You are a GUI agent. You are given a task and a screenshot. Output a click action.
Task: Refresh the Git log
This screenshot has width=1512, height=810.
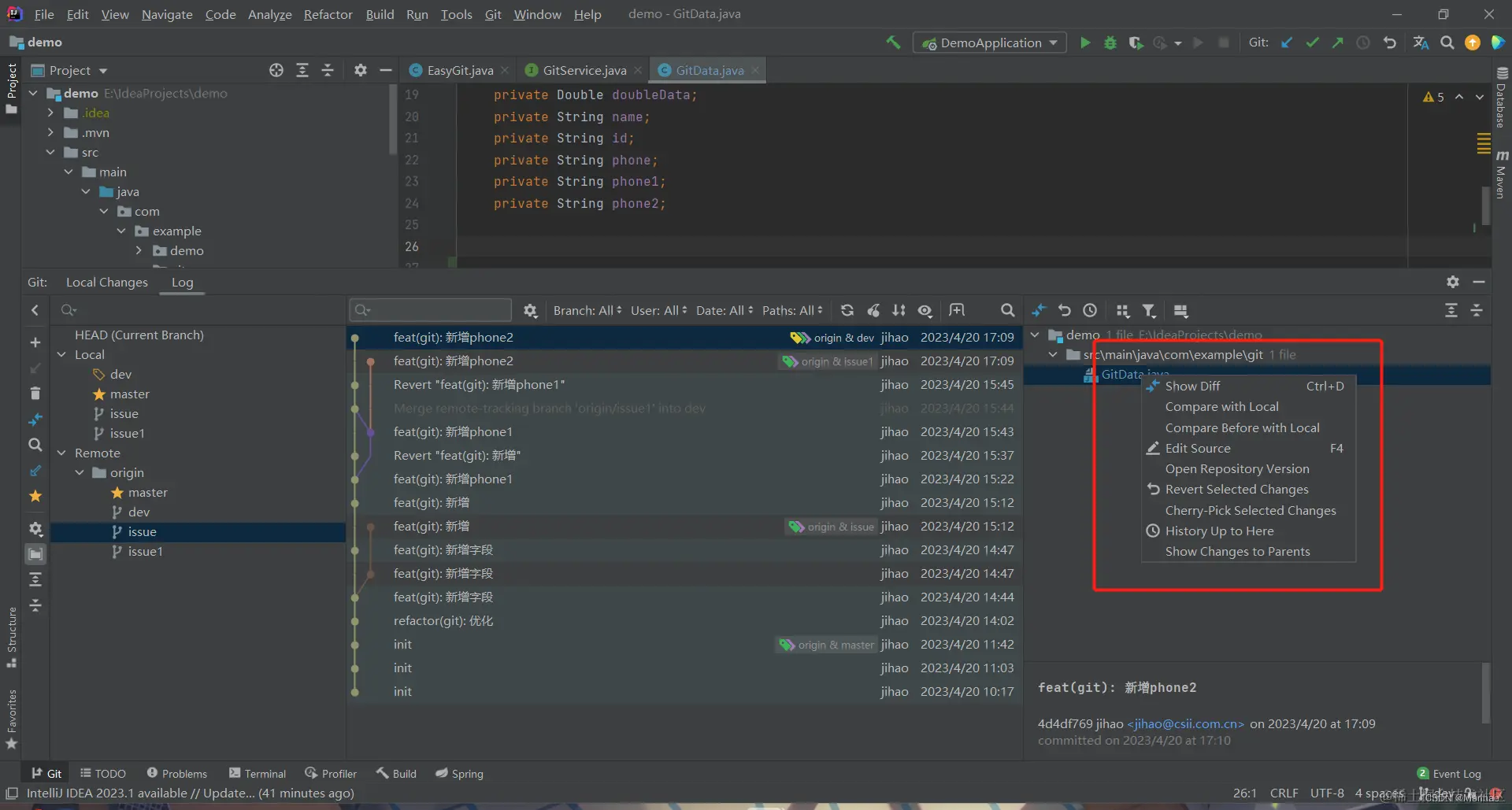coord(847,311)
